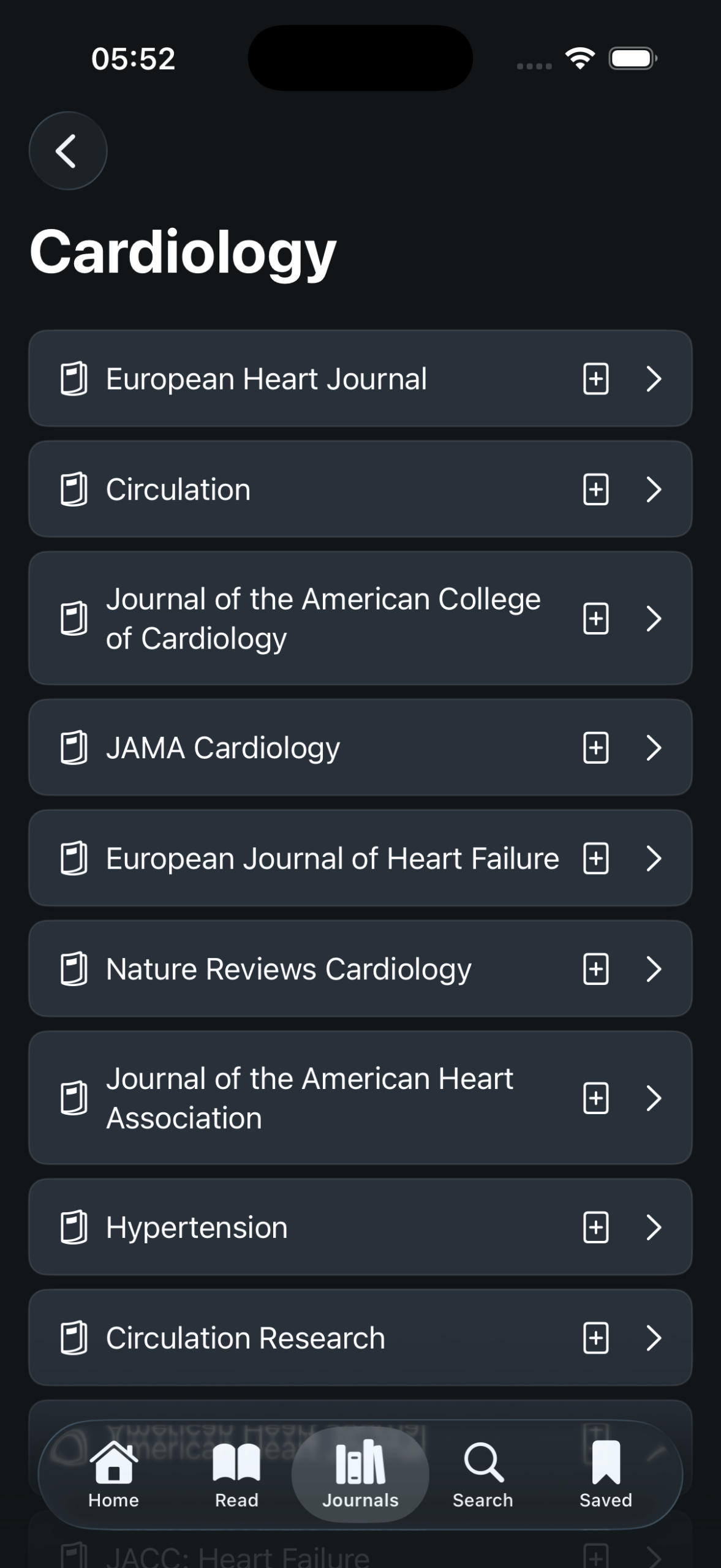This screenshot has width=721, height=1568.
Task: Go to the Saved bookmarks tab
Action: pyautogui.click(x=605, y=1474)
